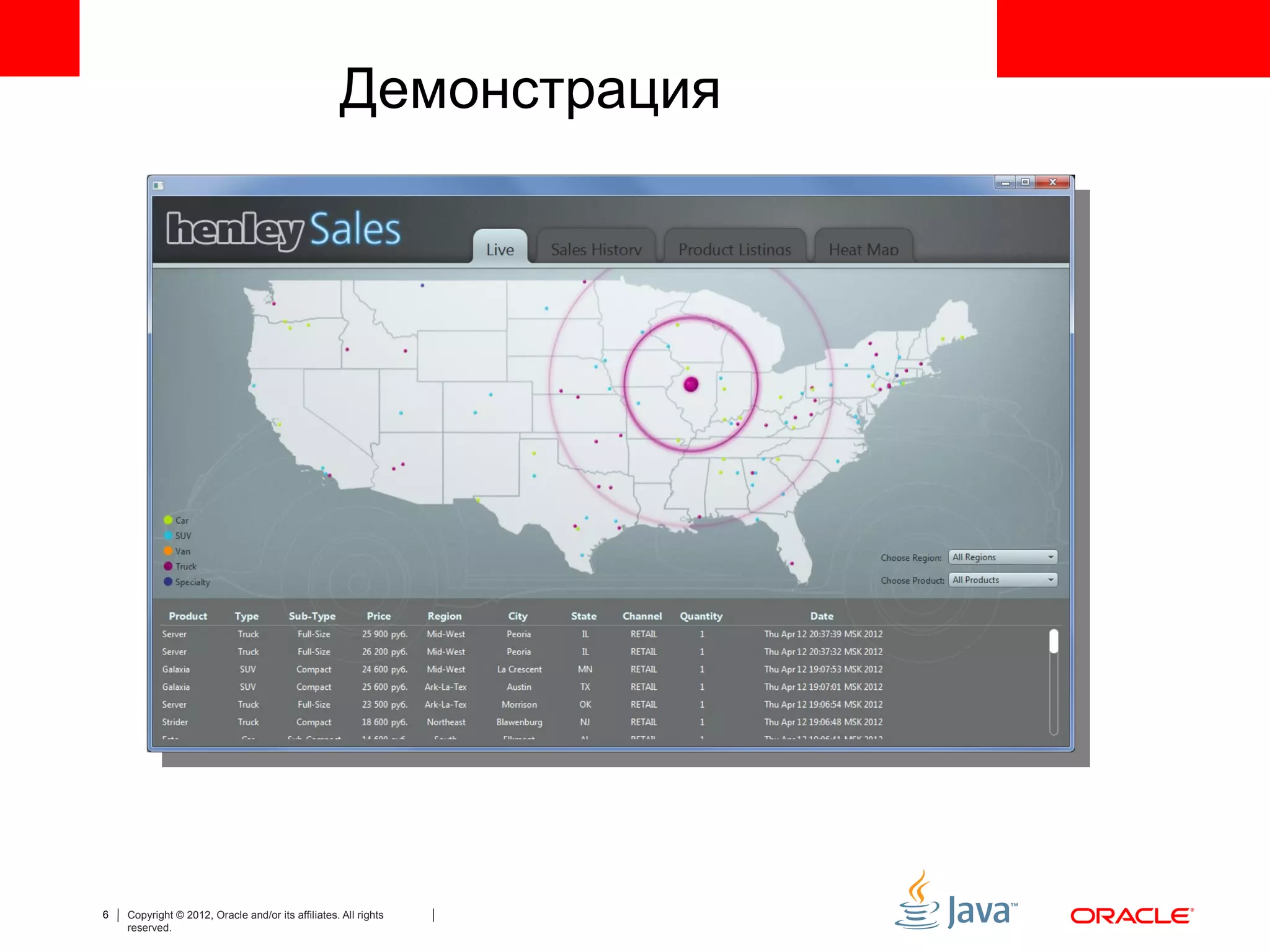
Task: Click the NJ state cell
Action: click(x=585, y=722)
